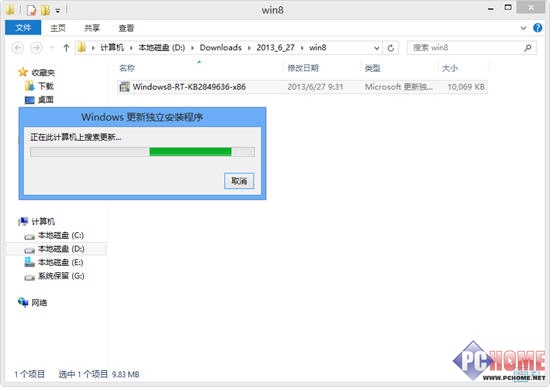Image resolution: width=550 pixels, height=387 pixels.
Task: Click the Back navigation arrow
Action: tap(18, 47)
